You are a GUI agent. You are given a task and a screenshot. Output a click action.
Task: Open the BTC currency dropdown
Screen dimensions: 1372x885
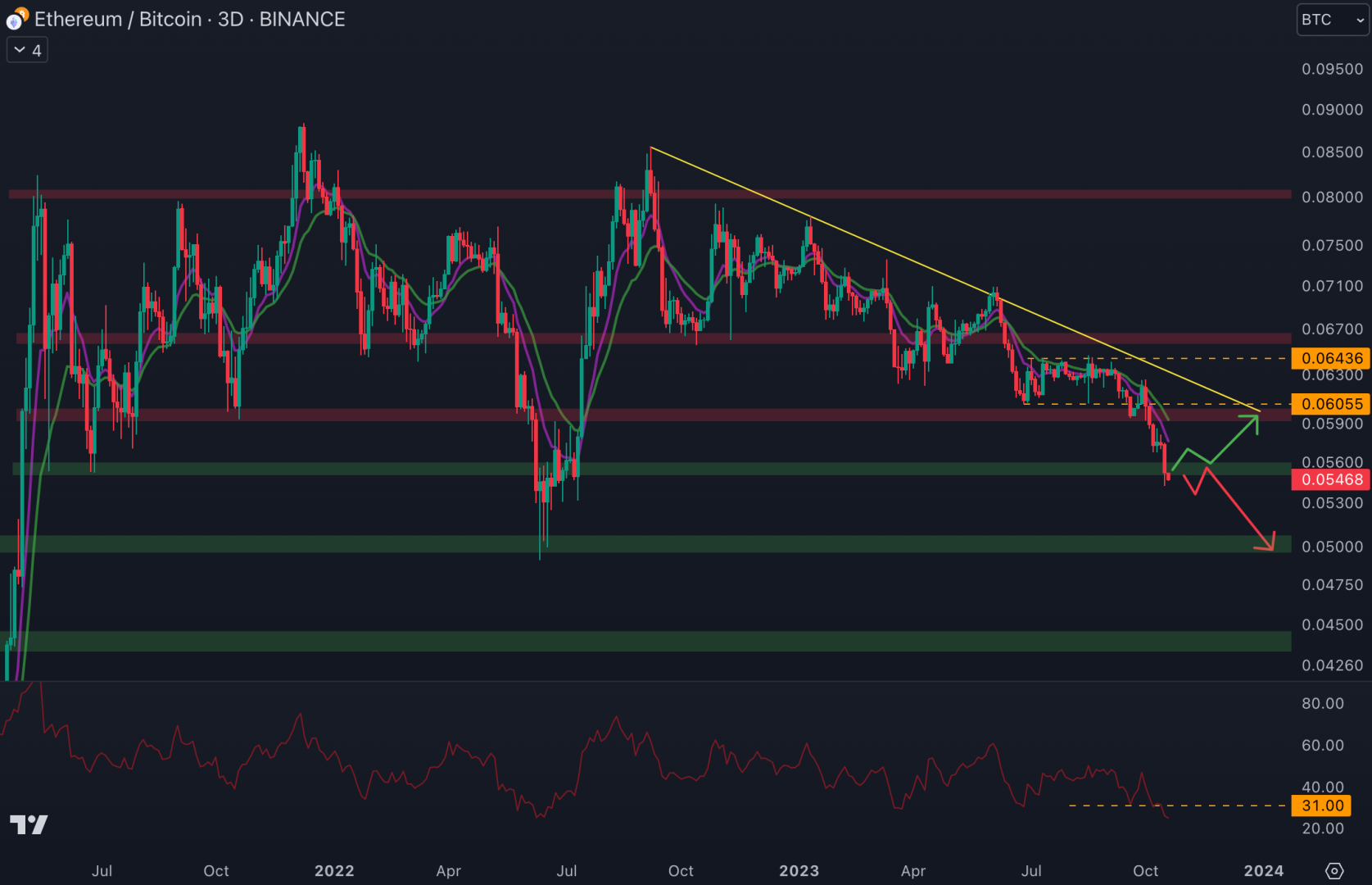(1333, 20)
